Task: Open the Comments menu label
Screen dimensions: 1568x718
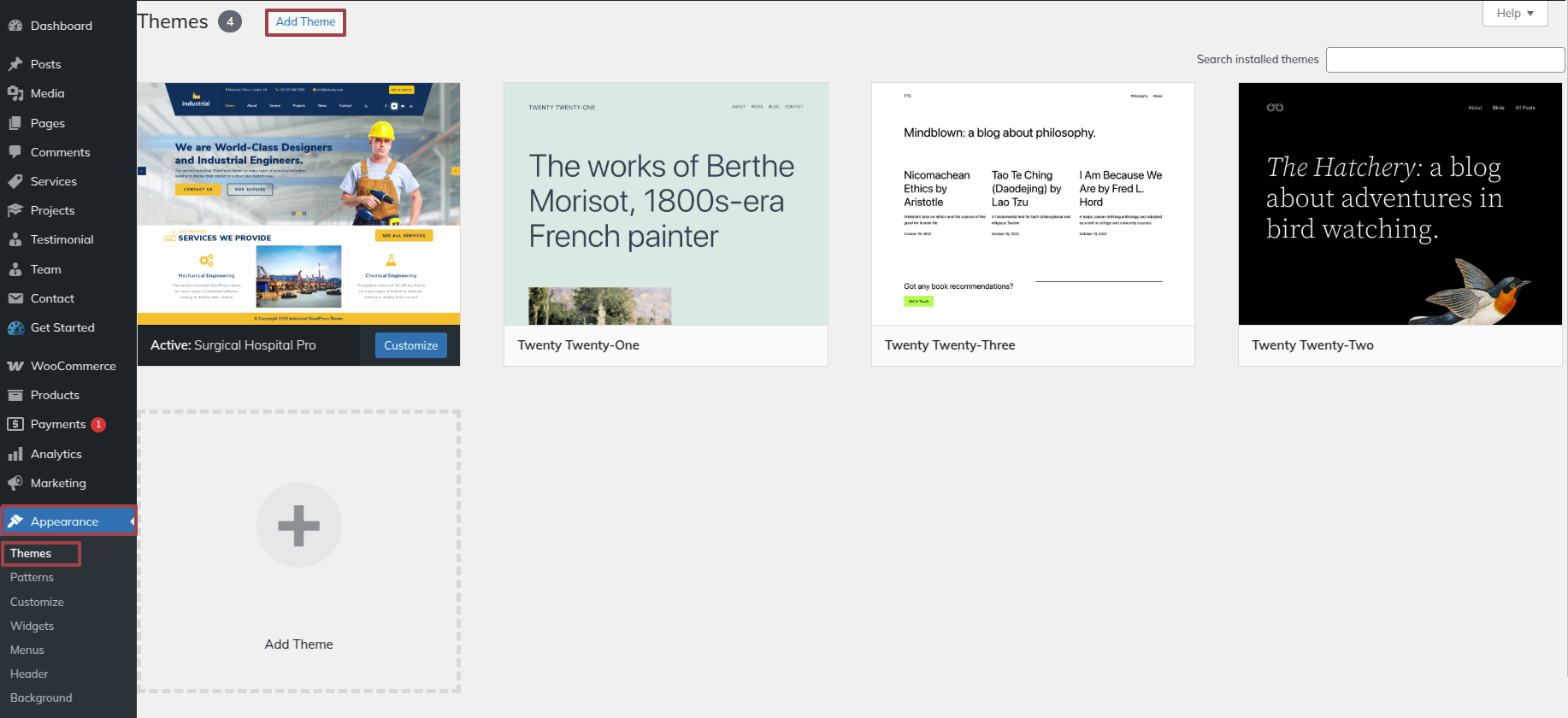Action: [61, 152]
